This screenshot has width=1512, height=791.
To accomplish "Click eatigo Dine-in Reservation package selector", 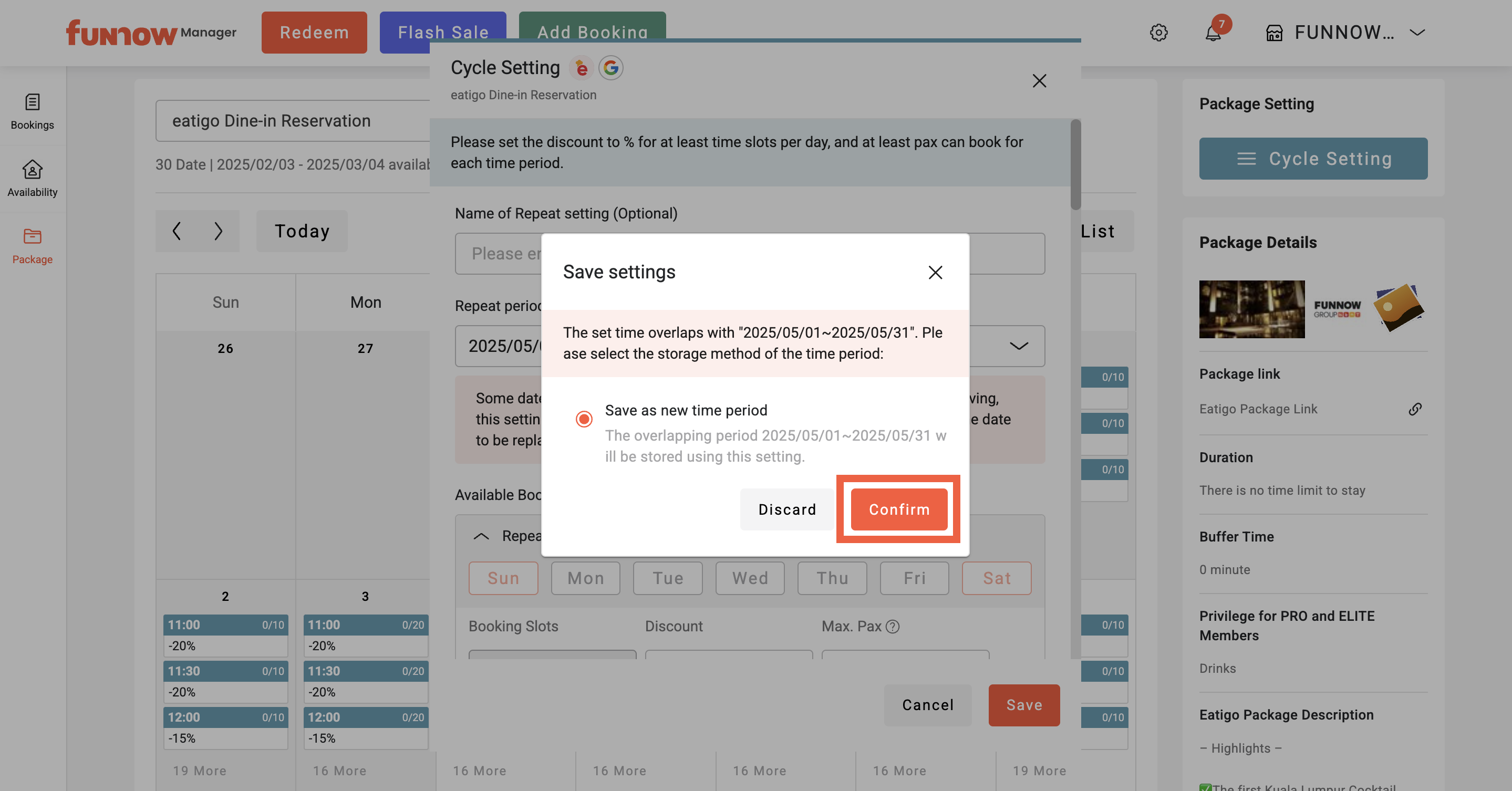I will click(x=293, y=121).
